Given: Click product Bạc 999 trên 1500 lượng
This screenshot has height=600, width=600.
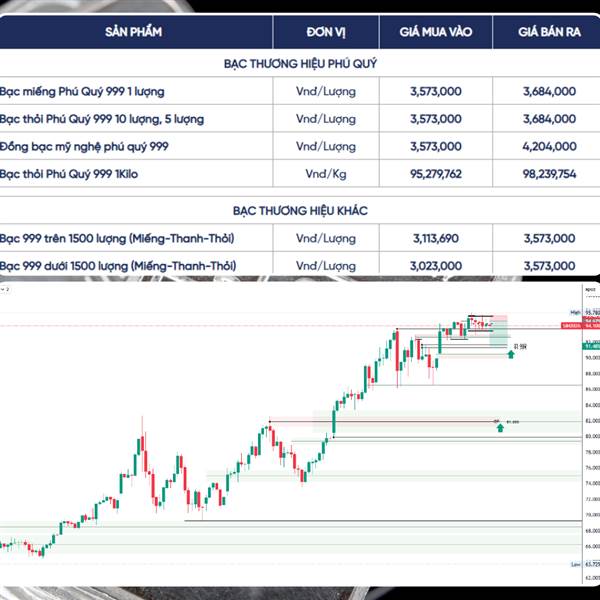Looking at the screenshot, I should (x=117, y=238).
